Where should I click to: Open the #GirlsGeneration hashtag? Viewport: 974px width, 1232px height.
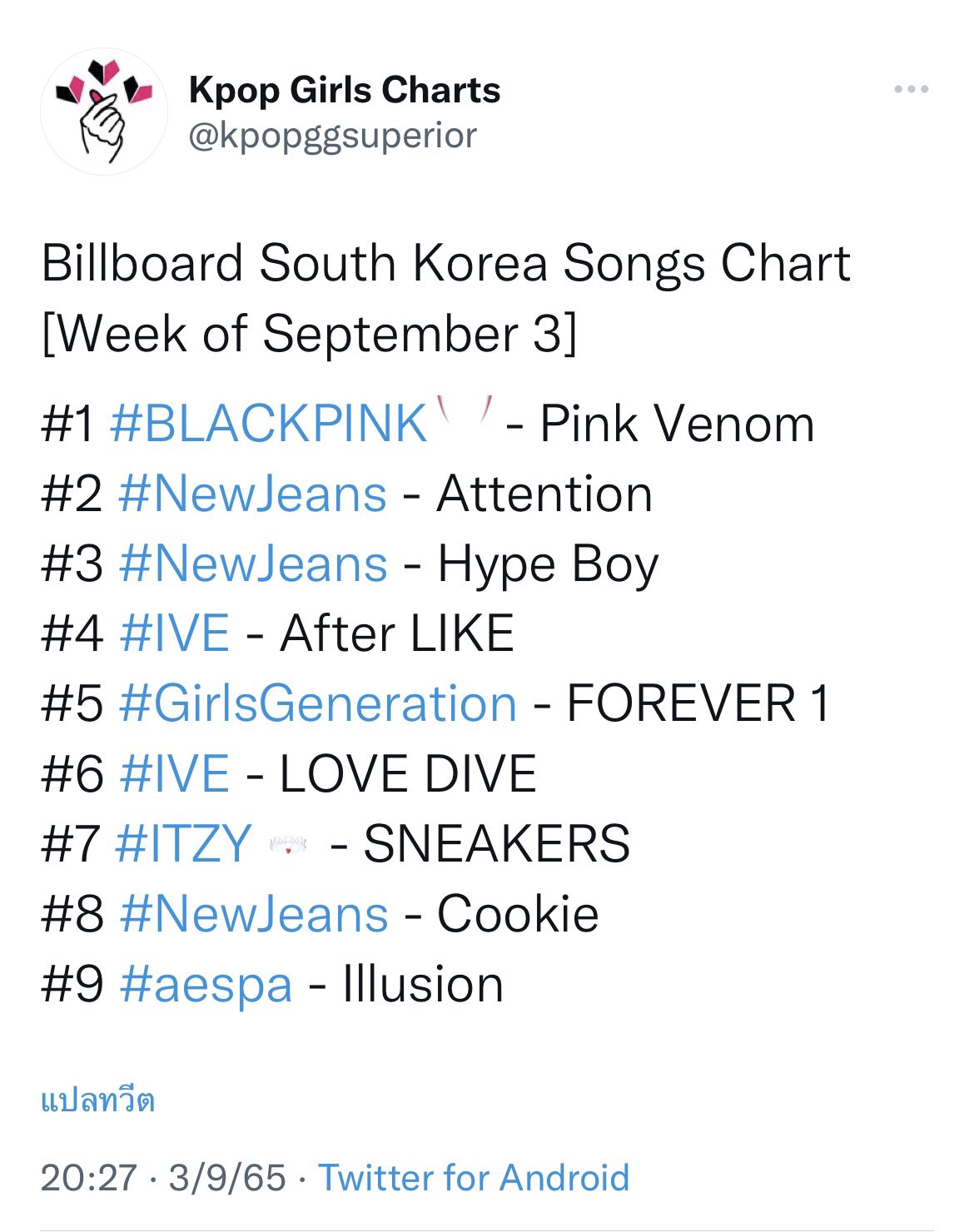click(x=318, y=703)
